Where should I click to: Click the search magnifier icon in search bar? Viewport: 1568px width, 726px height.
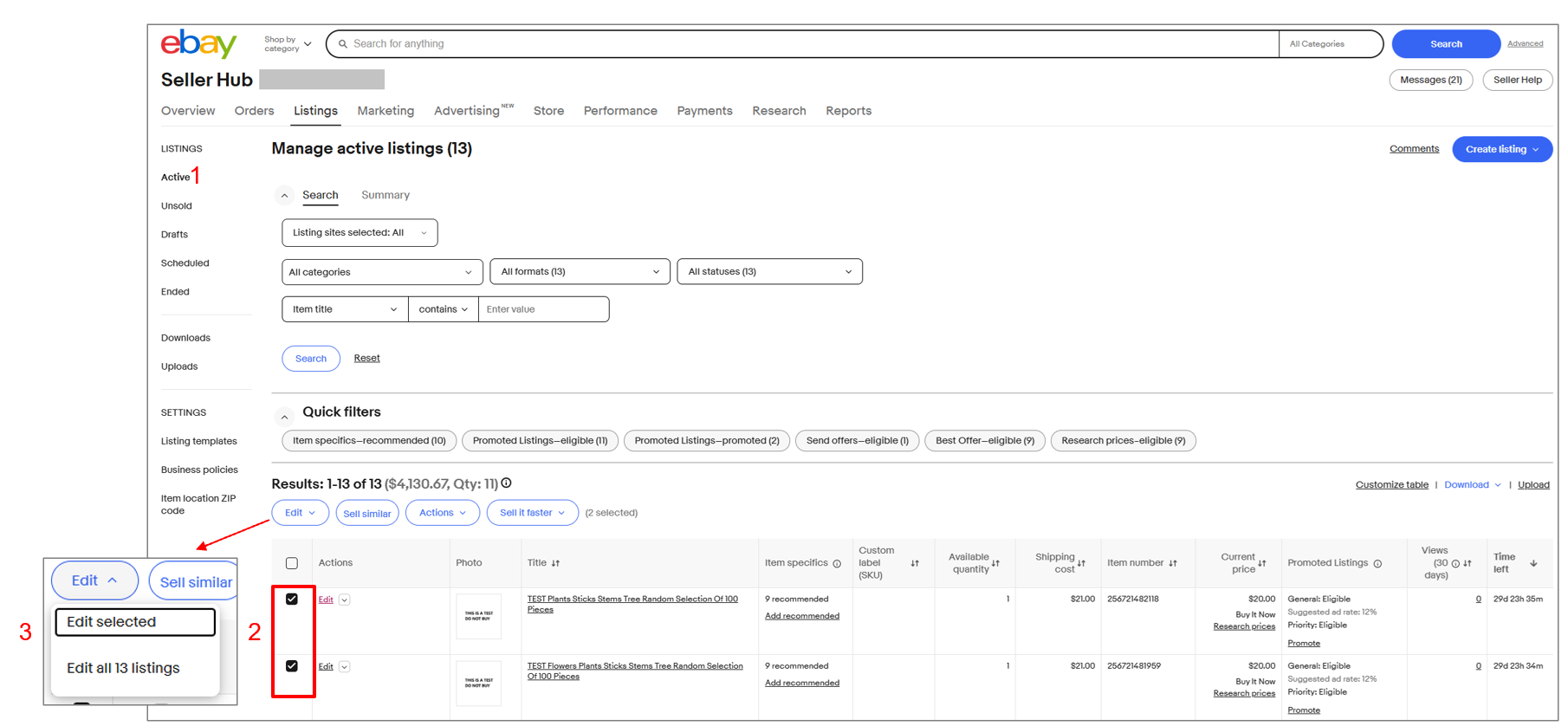point(343,44)
